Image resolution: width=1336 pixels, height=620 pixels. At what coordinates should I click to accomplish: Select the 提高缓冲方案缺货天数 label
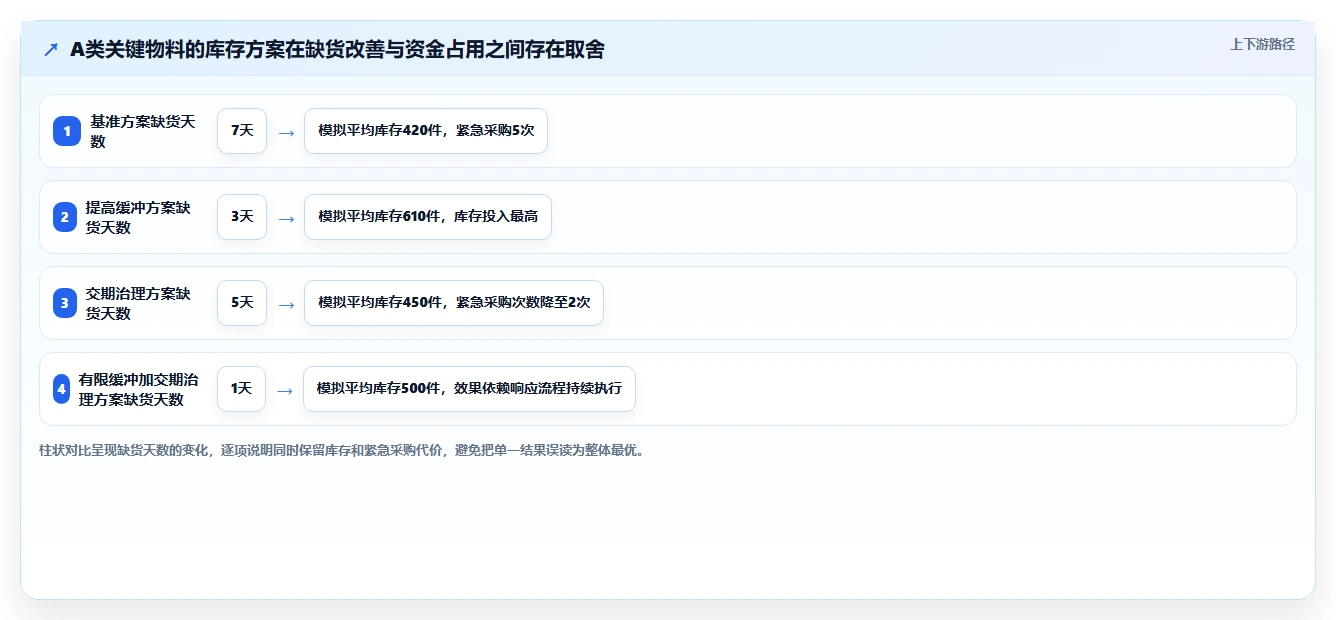[x=138, y=217]
